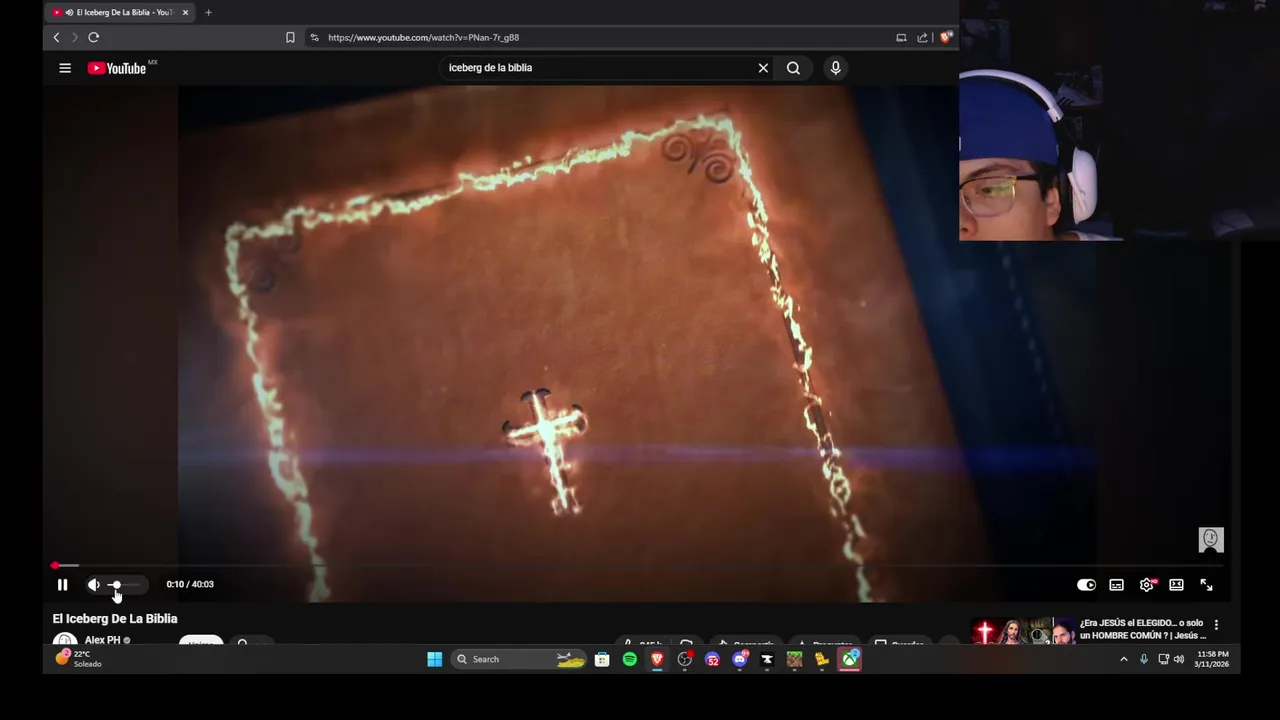Image resolution: width=1280 pixels, height=720 pixels.
Task: Open a new browser tab
Action: tap(208, 13)
